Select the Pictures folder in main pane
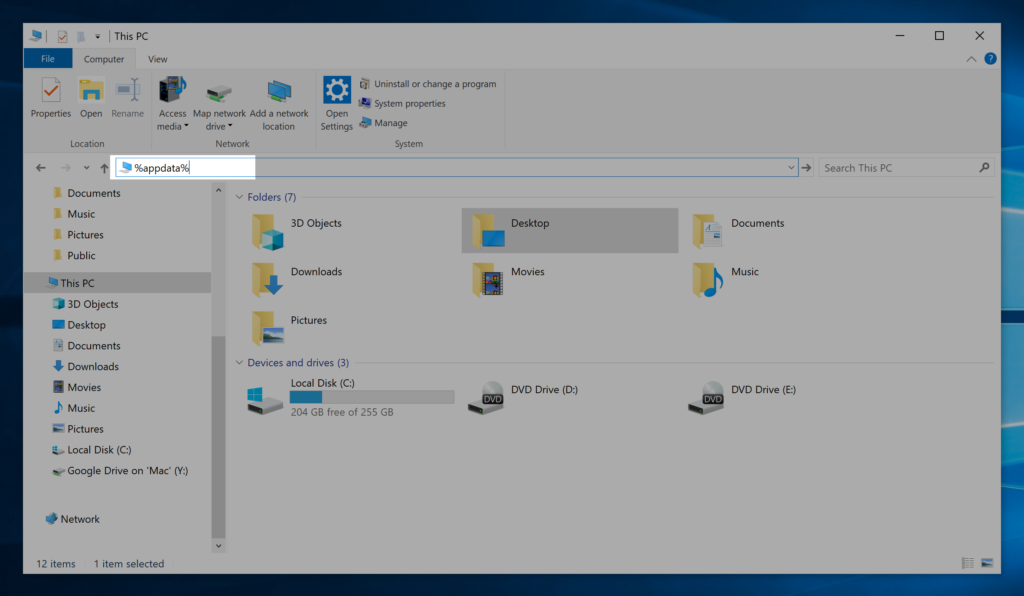 pos(290,328)
